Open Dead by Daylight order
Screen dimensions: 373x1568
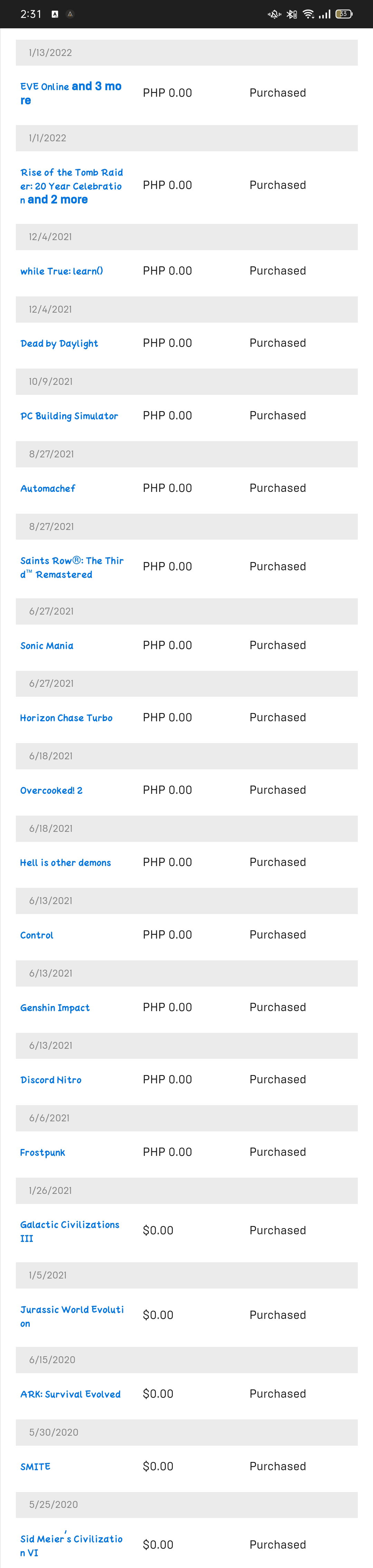coord(59,343)
